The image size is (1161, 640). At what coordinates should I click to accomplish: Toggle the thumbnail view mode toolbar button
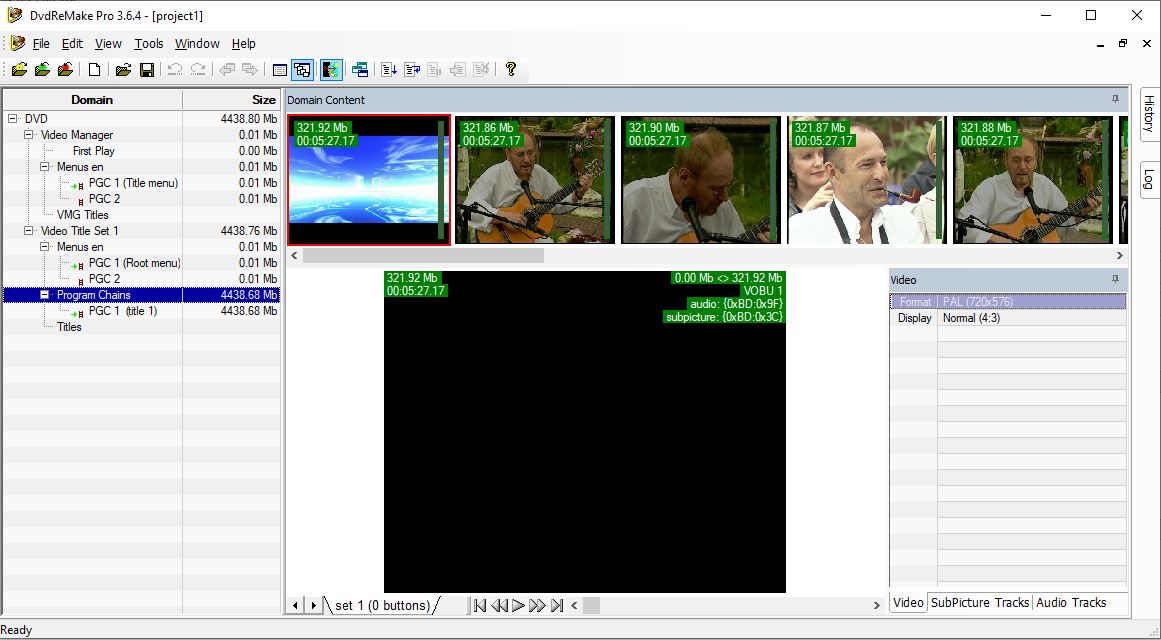click(302, 70)
